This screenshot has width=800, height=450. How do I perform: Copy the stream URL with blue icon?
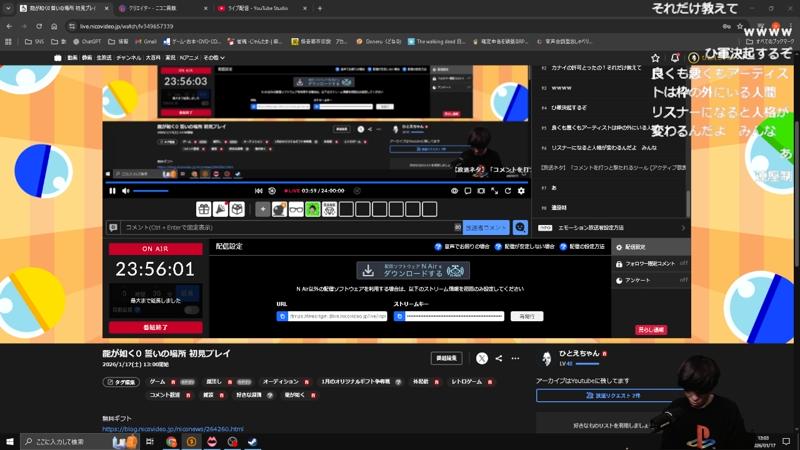pos(282,316)
